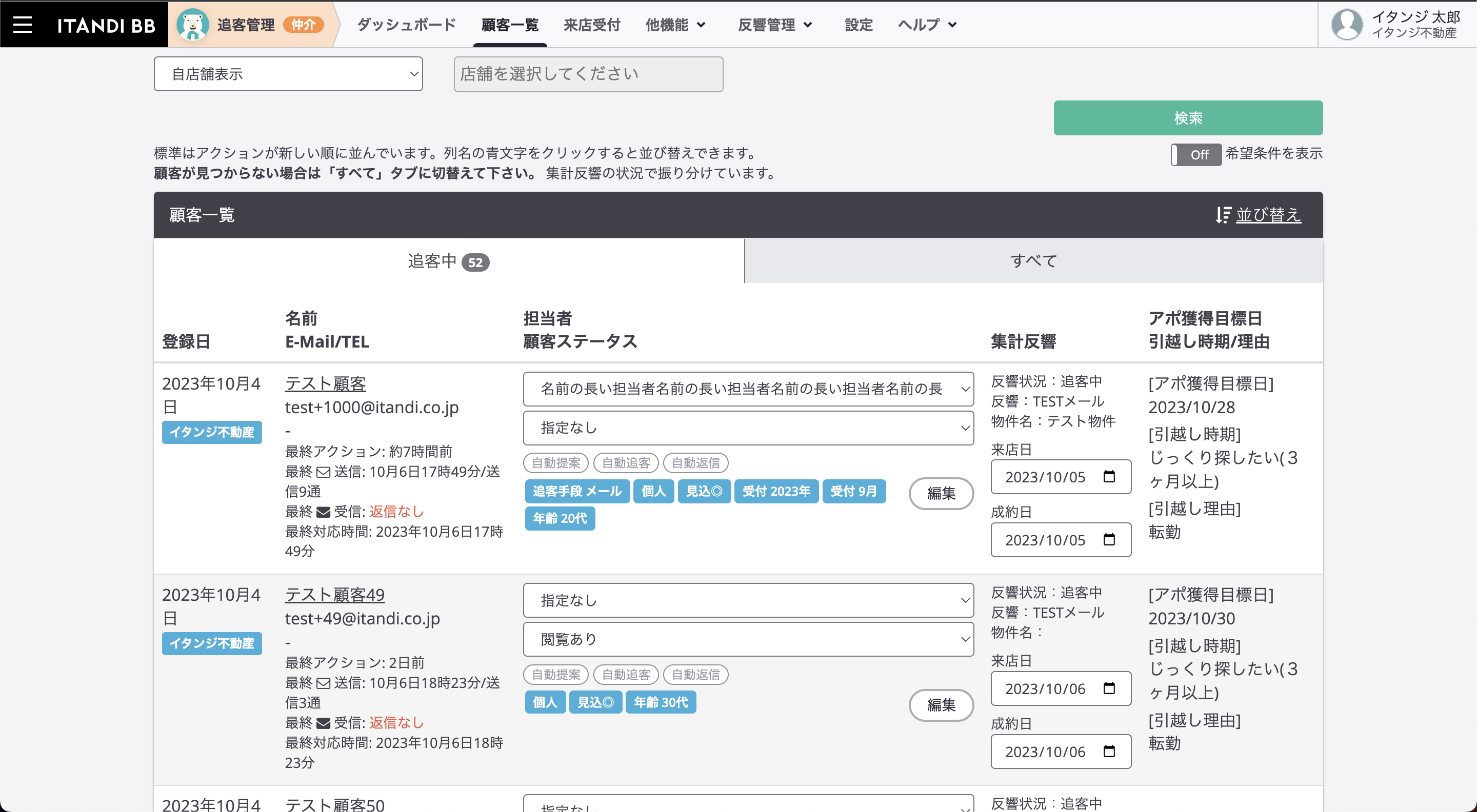Click the received mail icon for テスト顧客49
The width and height of the screenshot is (1477, 812).
click(324, 723)
